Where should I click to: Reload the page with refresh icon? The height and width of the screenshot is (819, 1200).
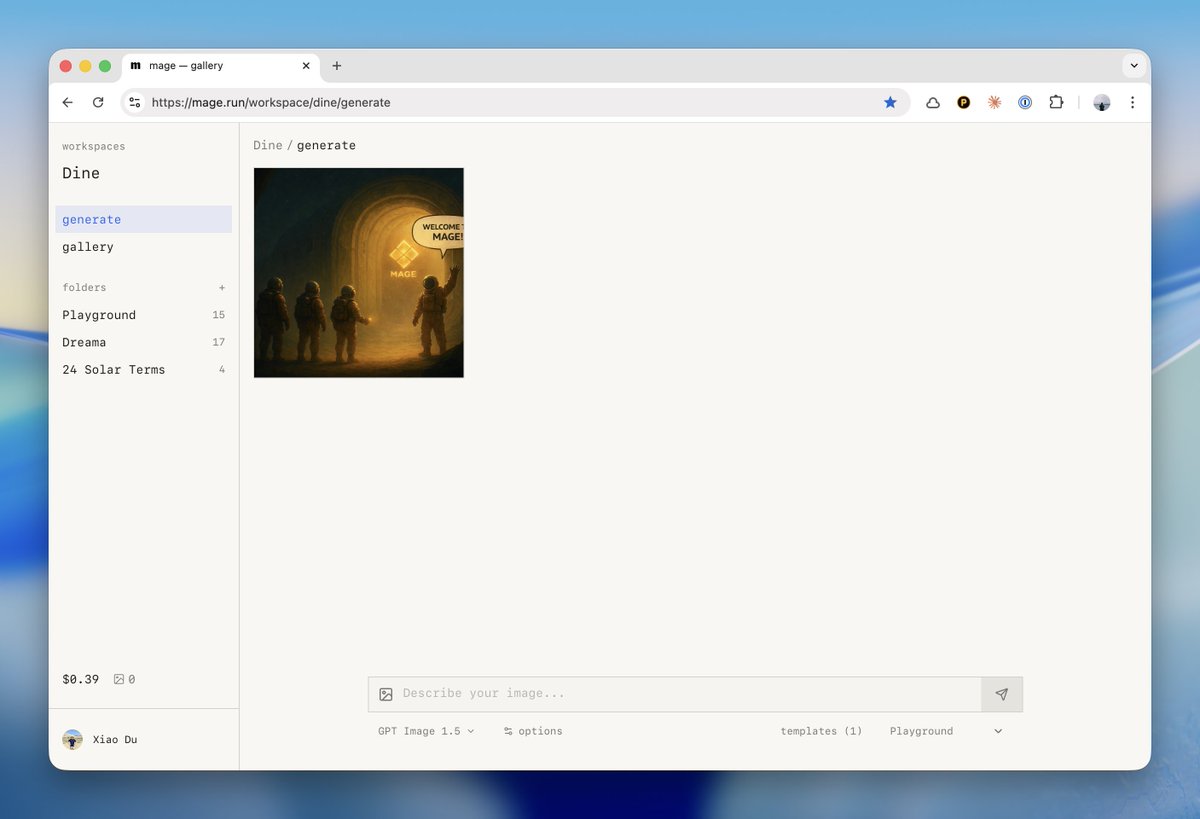[98, 102]
